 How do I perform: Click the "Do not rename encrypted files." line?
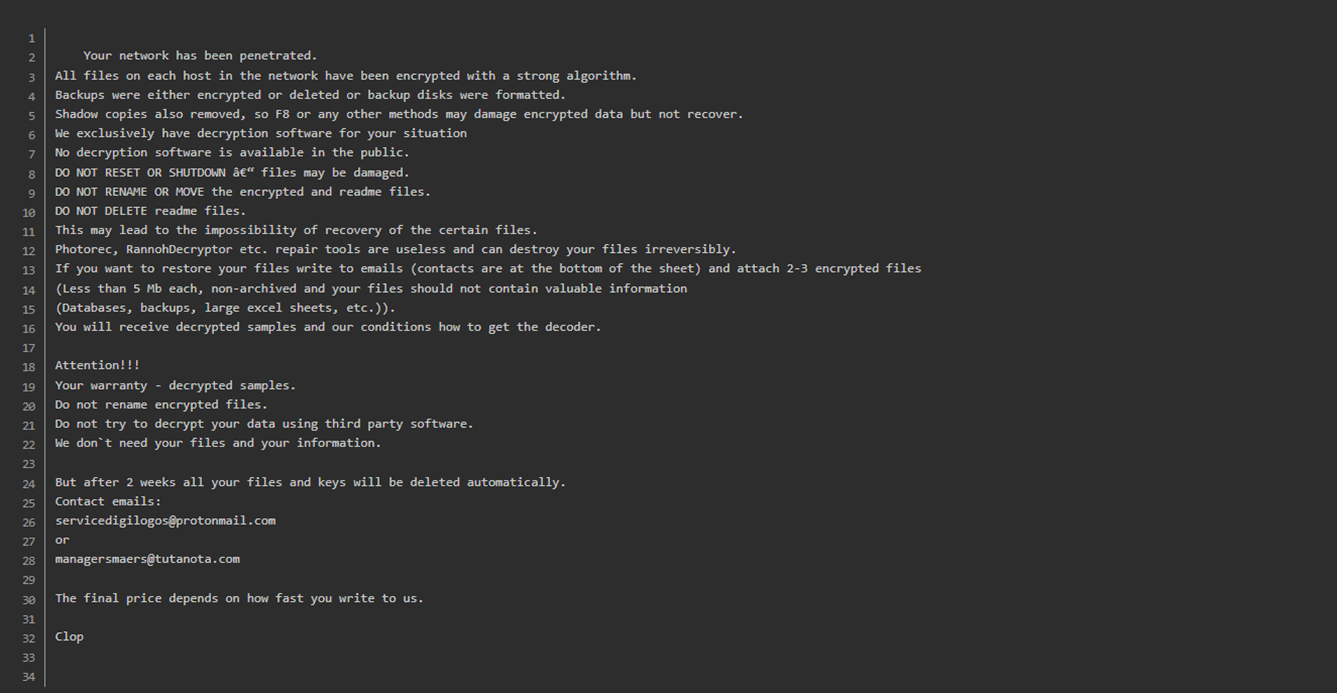(161, 405)
